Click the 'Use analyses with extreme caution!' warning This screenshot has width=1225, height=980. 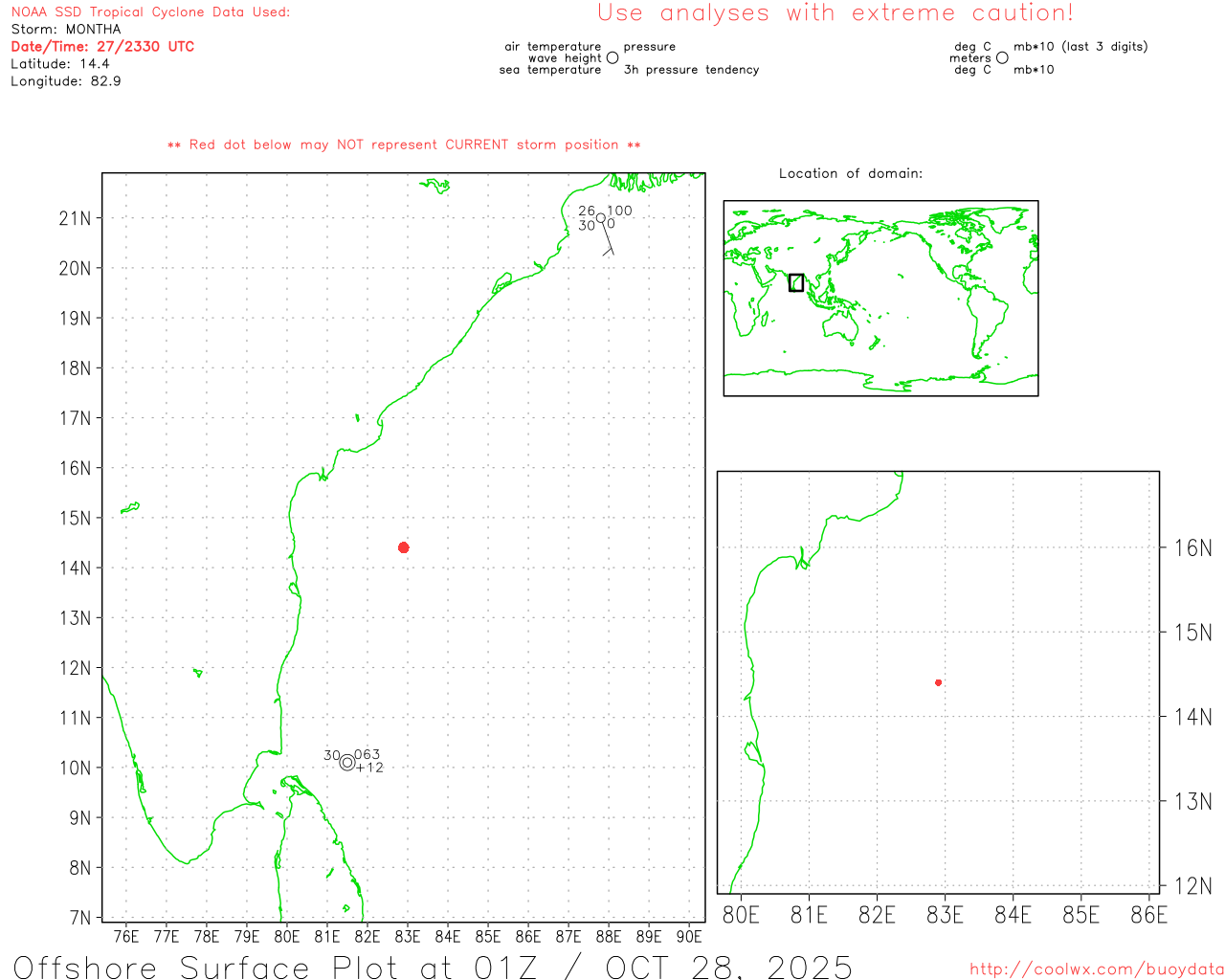point(835,13)
